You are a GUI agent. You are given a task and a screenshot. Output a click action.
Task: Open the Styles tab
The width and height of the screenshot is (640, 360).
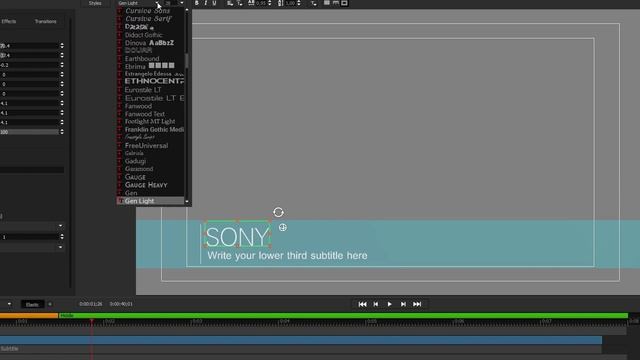pyautogui.click(x=95, y=3)
